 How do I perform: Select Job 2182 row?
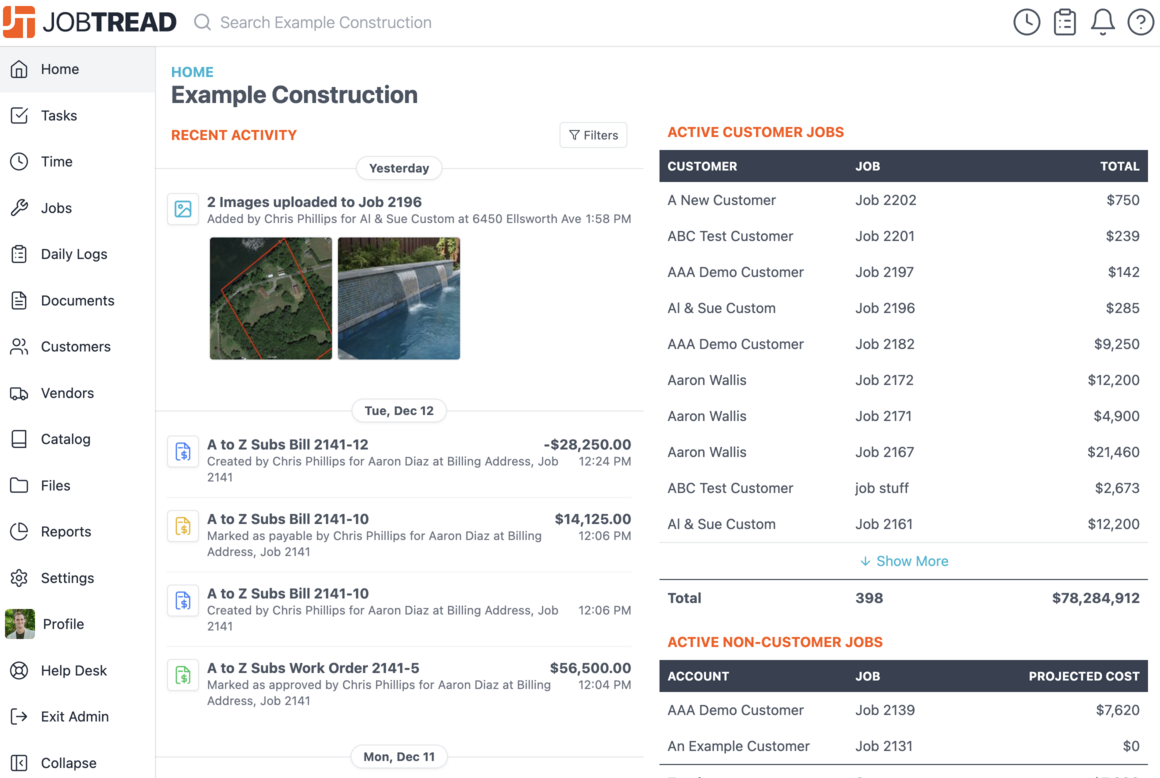coord(903,344)
